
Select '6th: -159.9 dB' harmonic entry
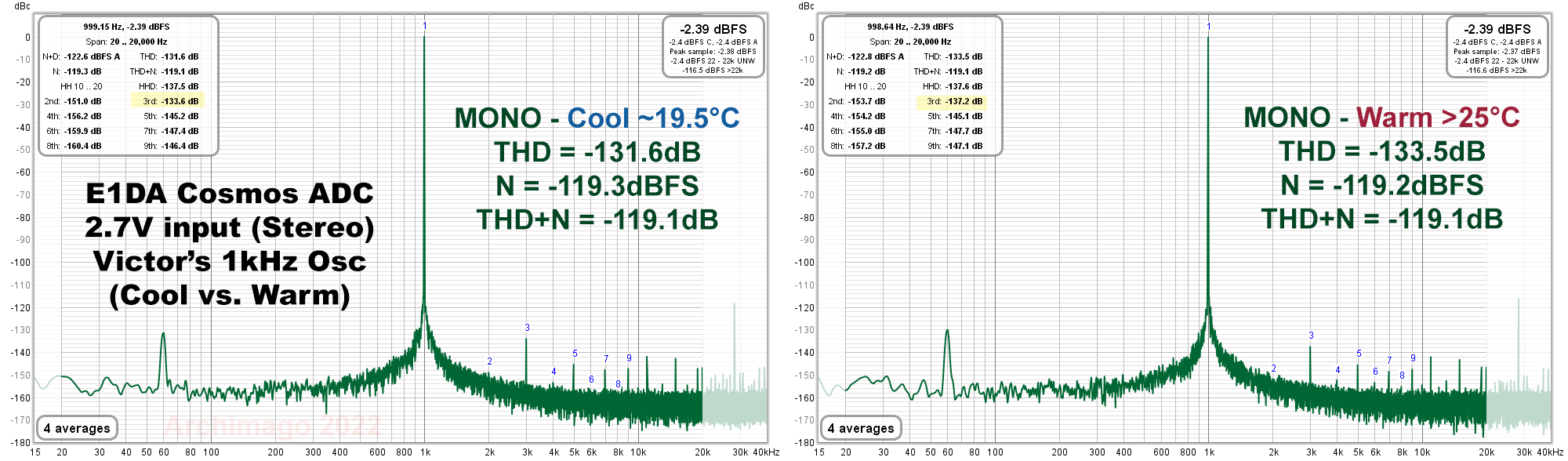click(74, 131)
